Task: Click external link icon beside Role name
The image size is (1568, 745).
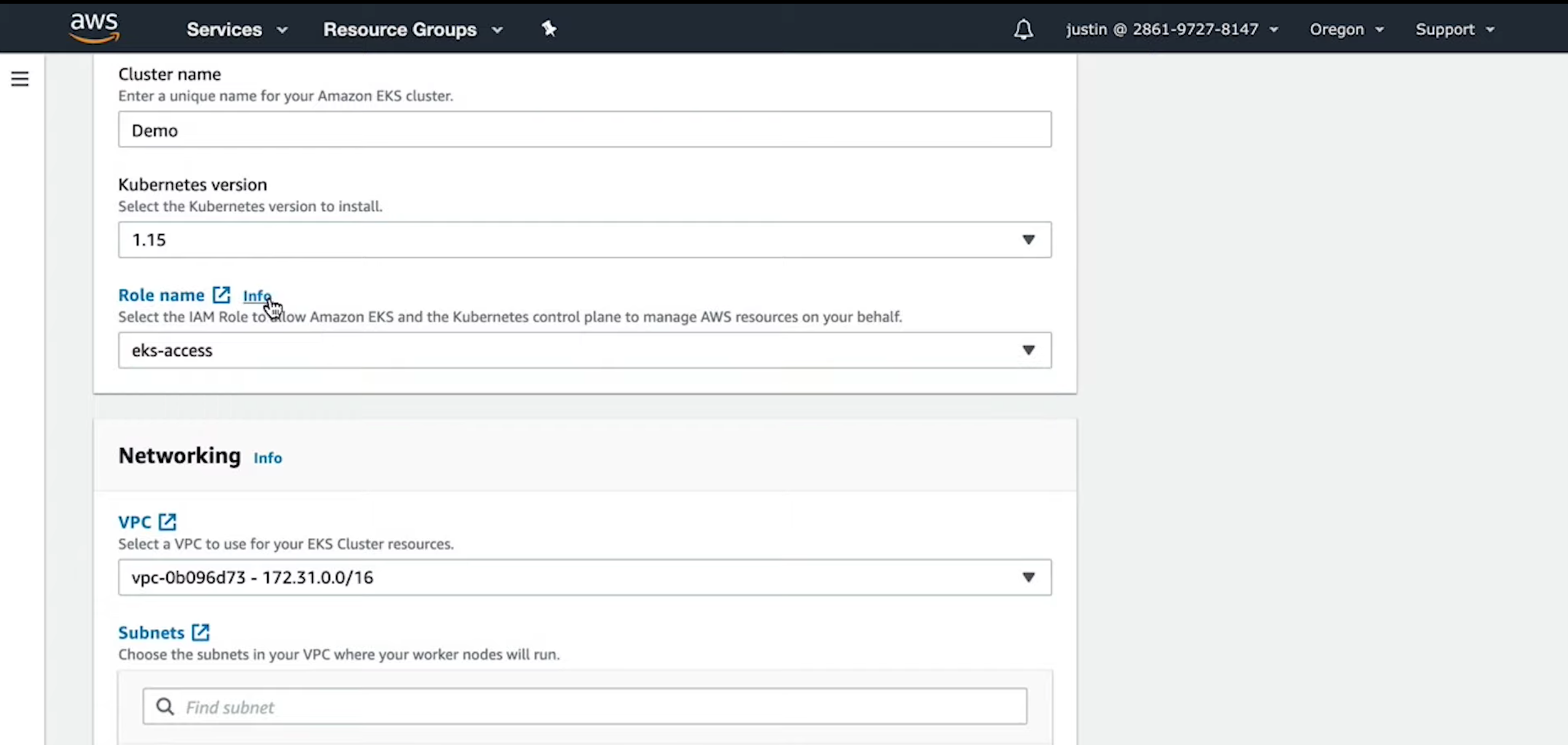Action: pos(221,295)
